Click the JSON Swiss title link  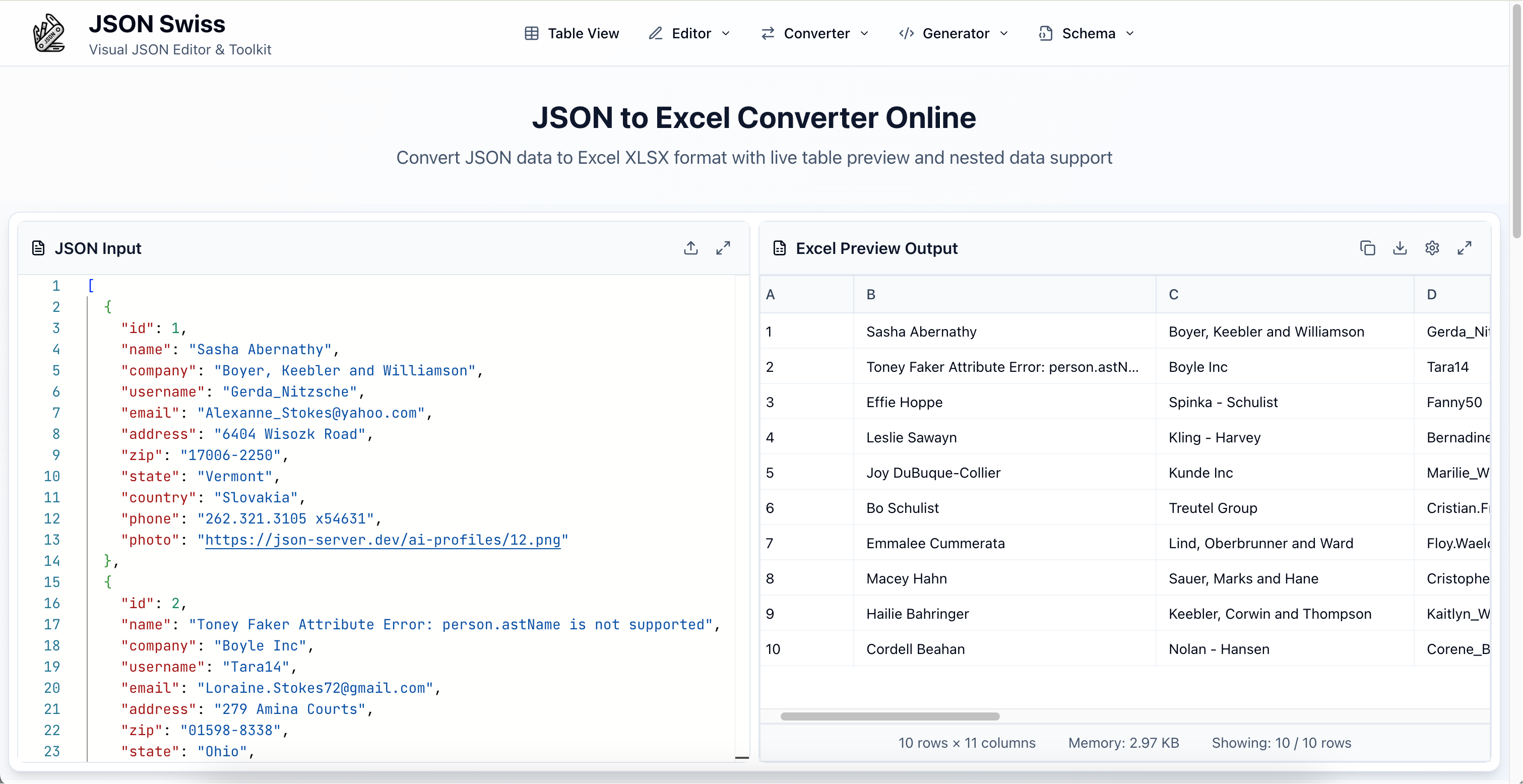(157, 24)
